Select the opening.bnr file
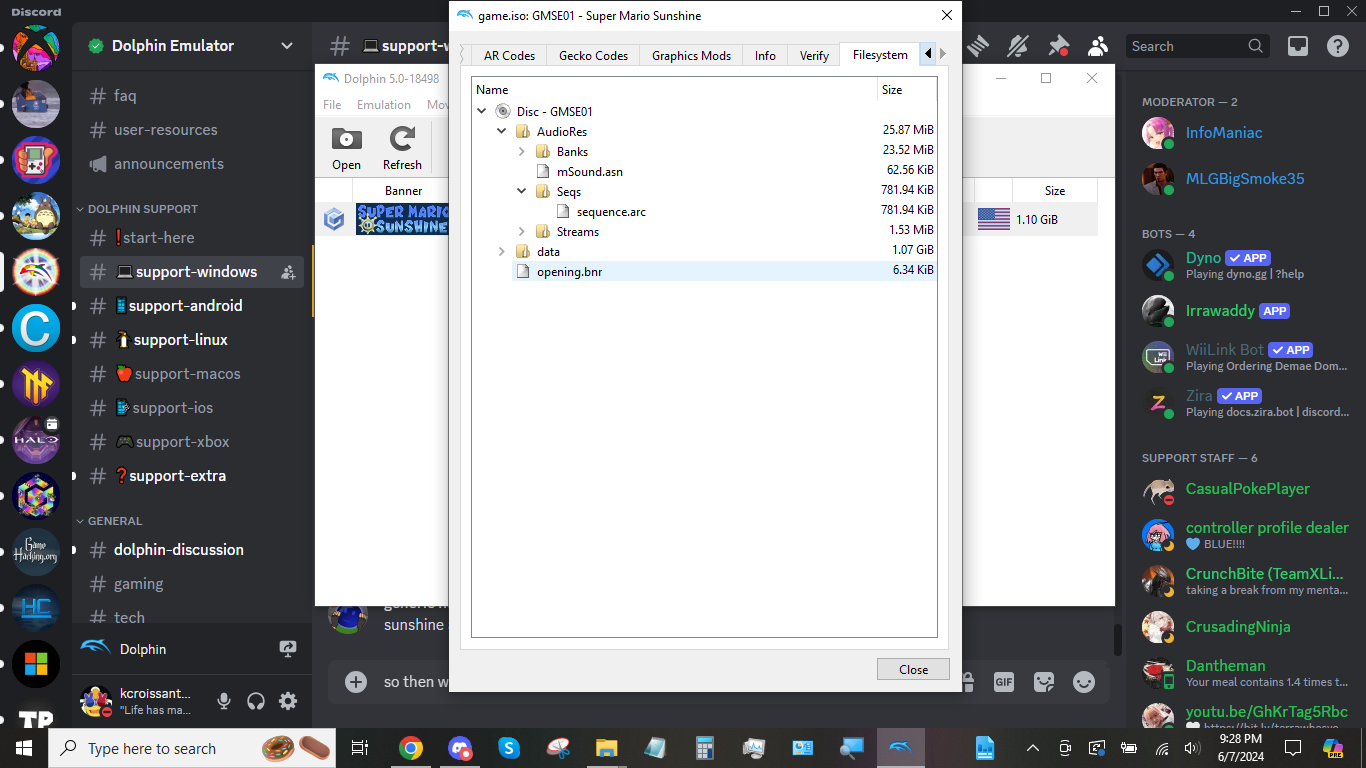 tap(569, 271)
